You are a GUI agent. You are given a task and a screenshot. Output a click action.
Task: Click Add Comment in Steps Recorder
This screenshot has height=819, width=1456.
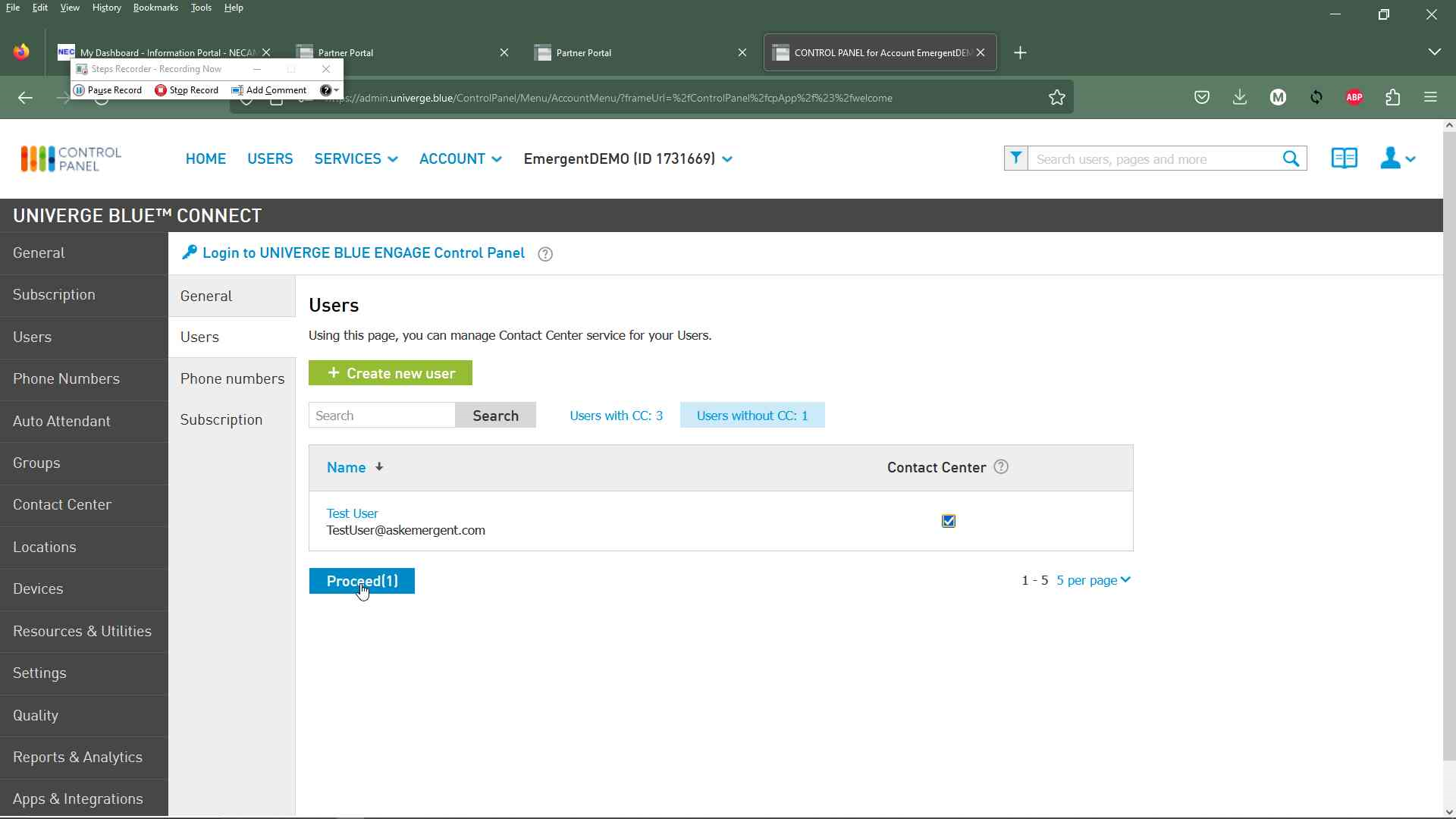pyautogui.click(x=269, y=90)
